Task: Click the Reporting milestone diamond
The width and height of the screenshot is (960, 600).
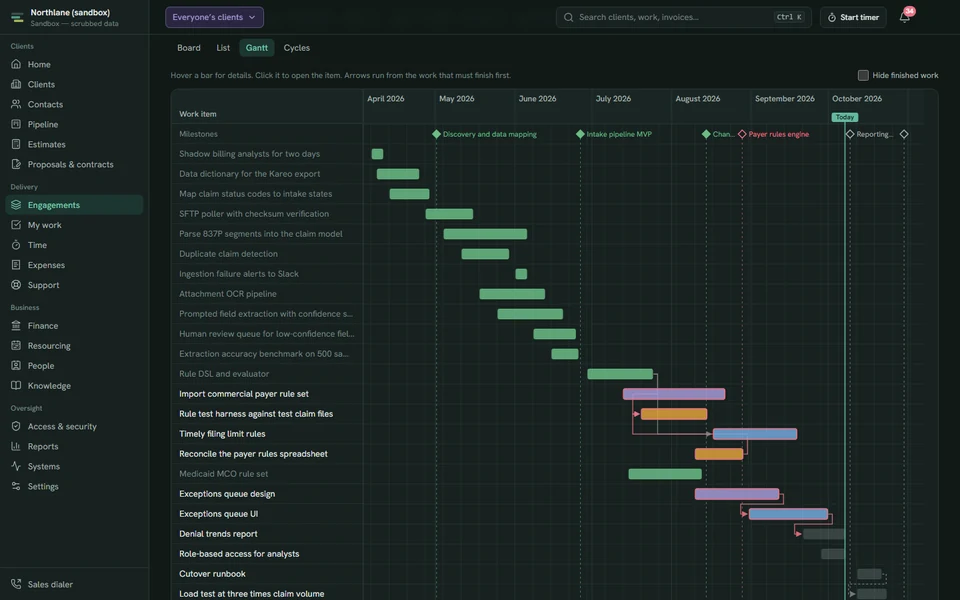Action: (850, 134)
